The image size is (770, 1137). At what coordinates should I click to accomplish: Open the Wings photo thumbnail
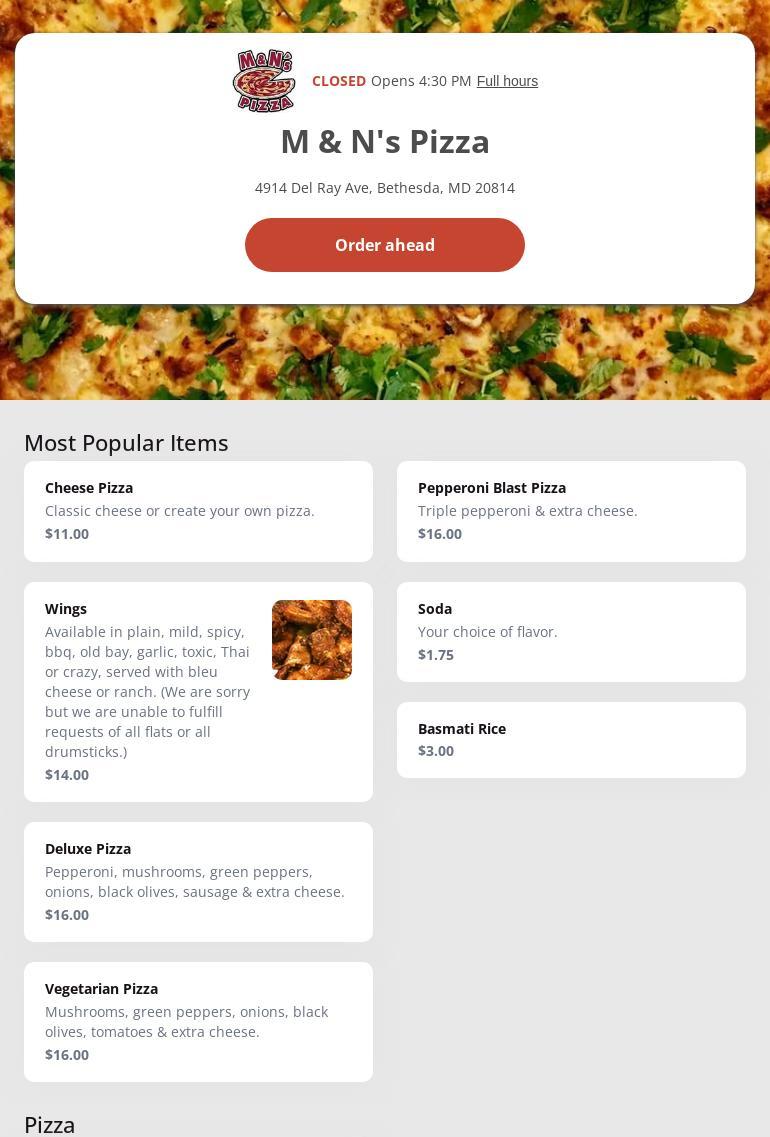click(x=312, y=640)
